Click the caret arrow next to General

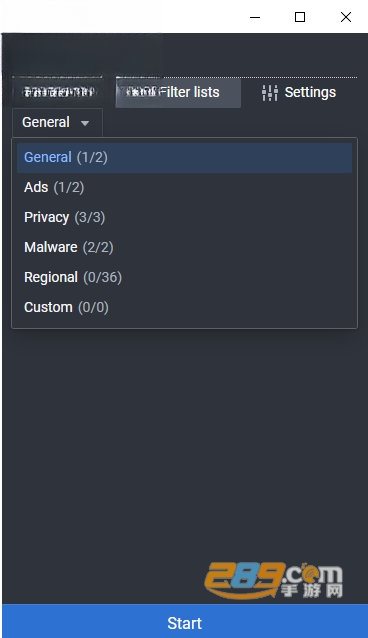(x=85, y=123)
